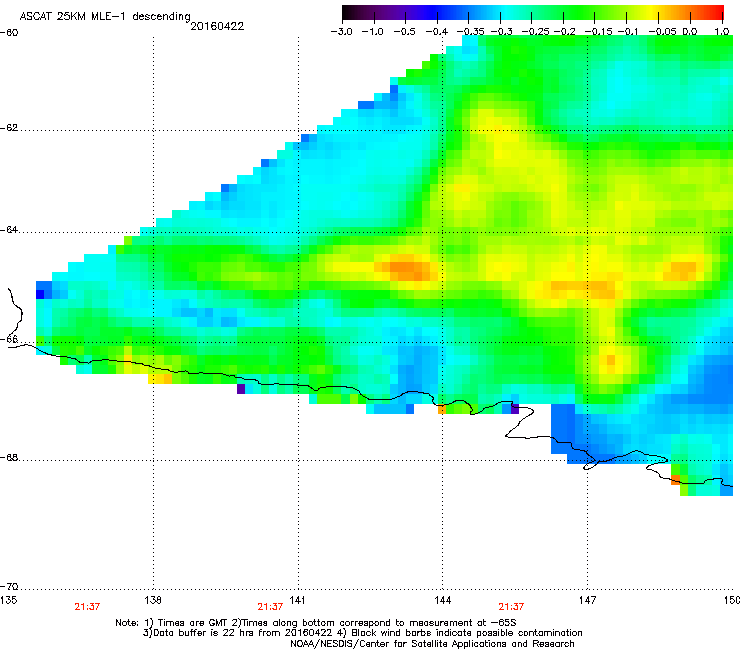Click the "-0.35" color scale label
740x650 pixels.
(x=471, y=32)
